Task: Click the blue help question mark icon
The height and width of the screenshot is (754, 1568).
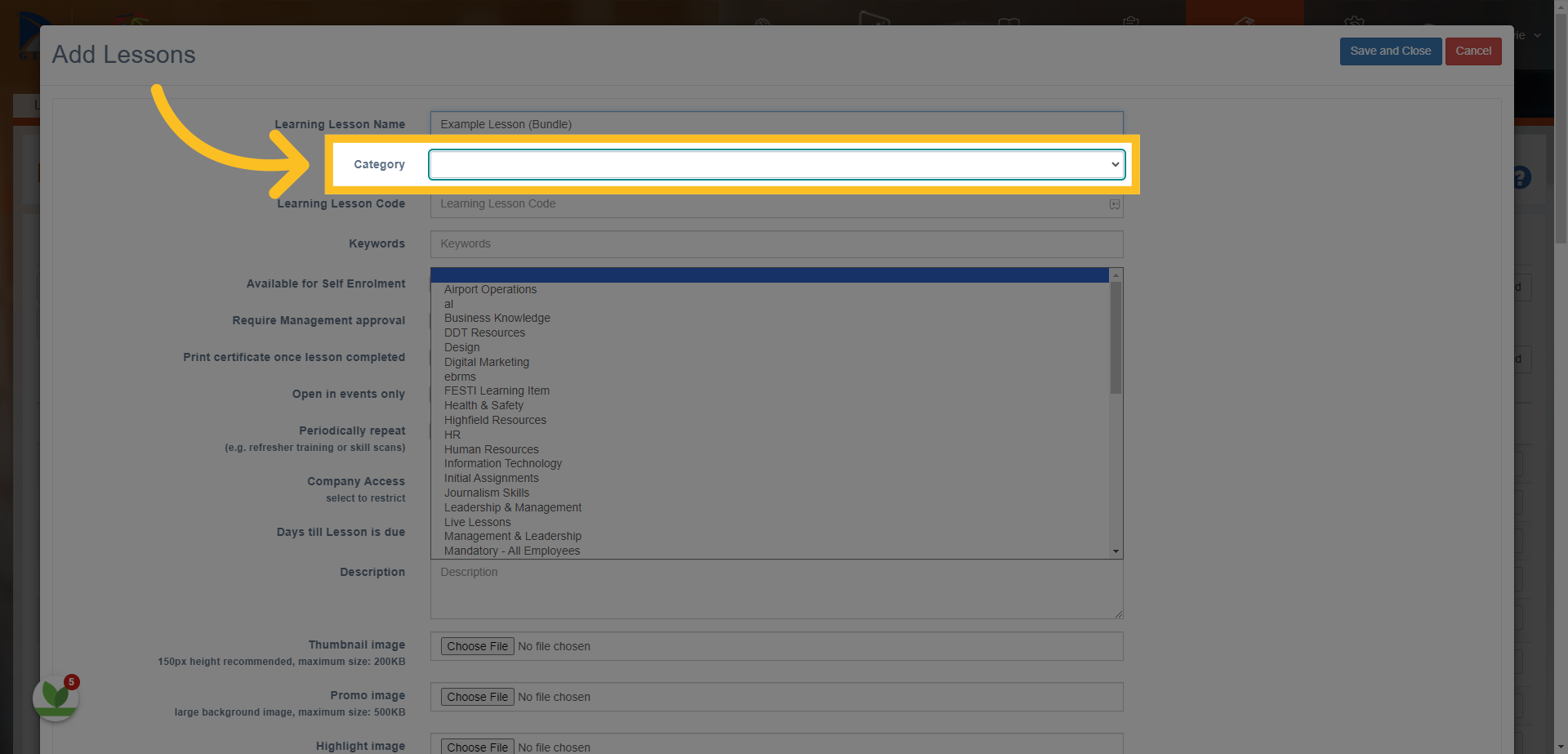Action: pos(1521,177)
